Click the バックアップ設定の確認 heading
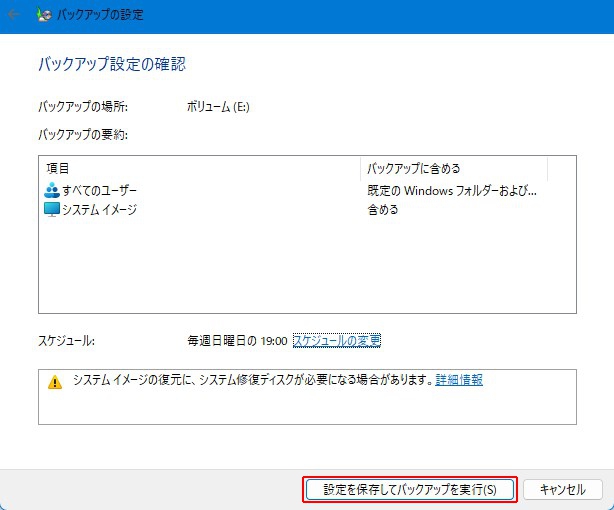The width and height of the screenshot is (614, 510). [112, 64]
